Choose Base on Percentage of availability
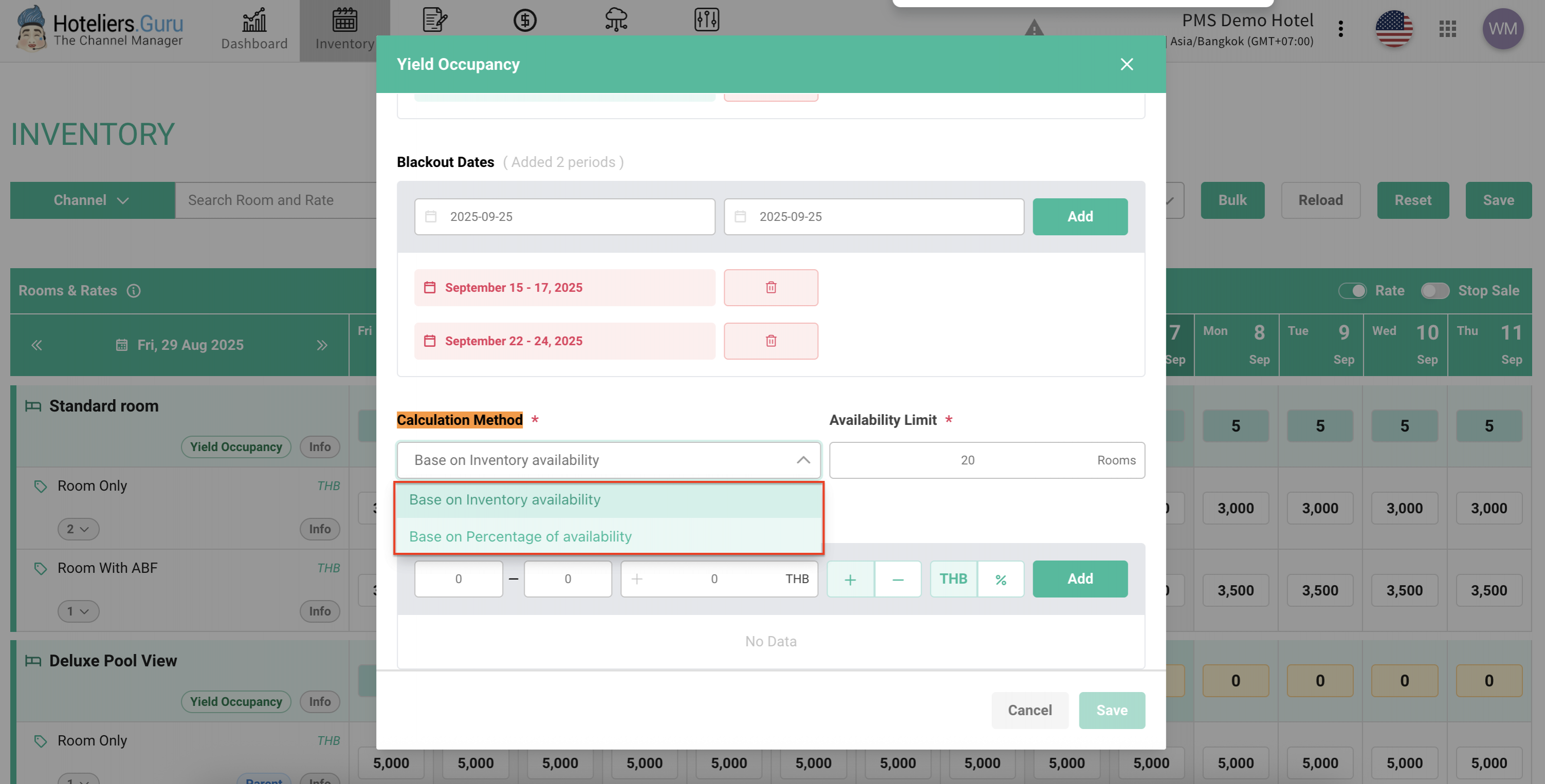This screenshot has width=1545, height=784. [520, 536]
